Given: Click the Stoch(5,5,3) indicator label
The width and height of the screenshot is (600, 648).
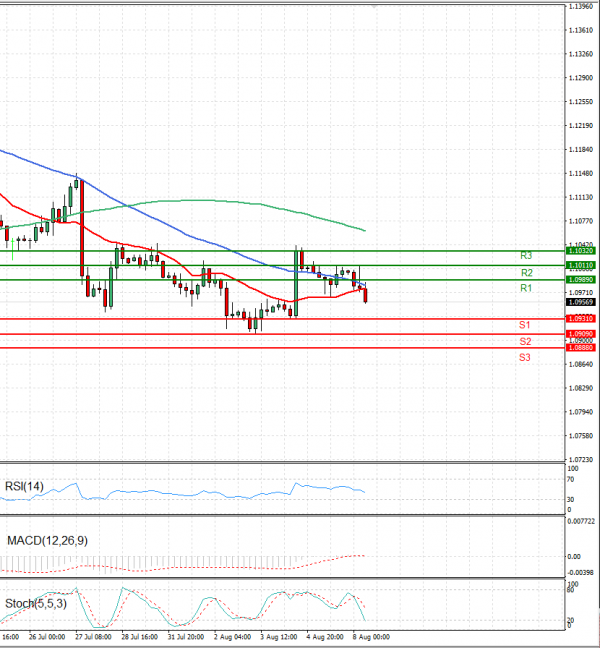Looking at the screenshot, I should [x=36, y=604].
